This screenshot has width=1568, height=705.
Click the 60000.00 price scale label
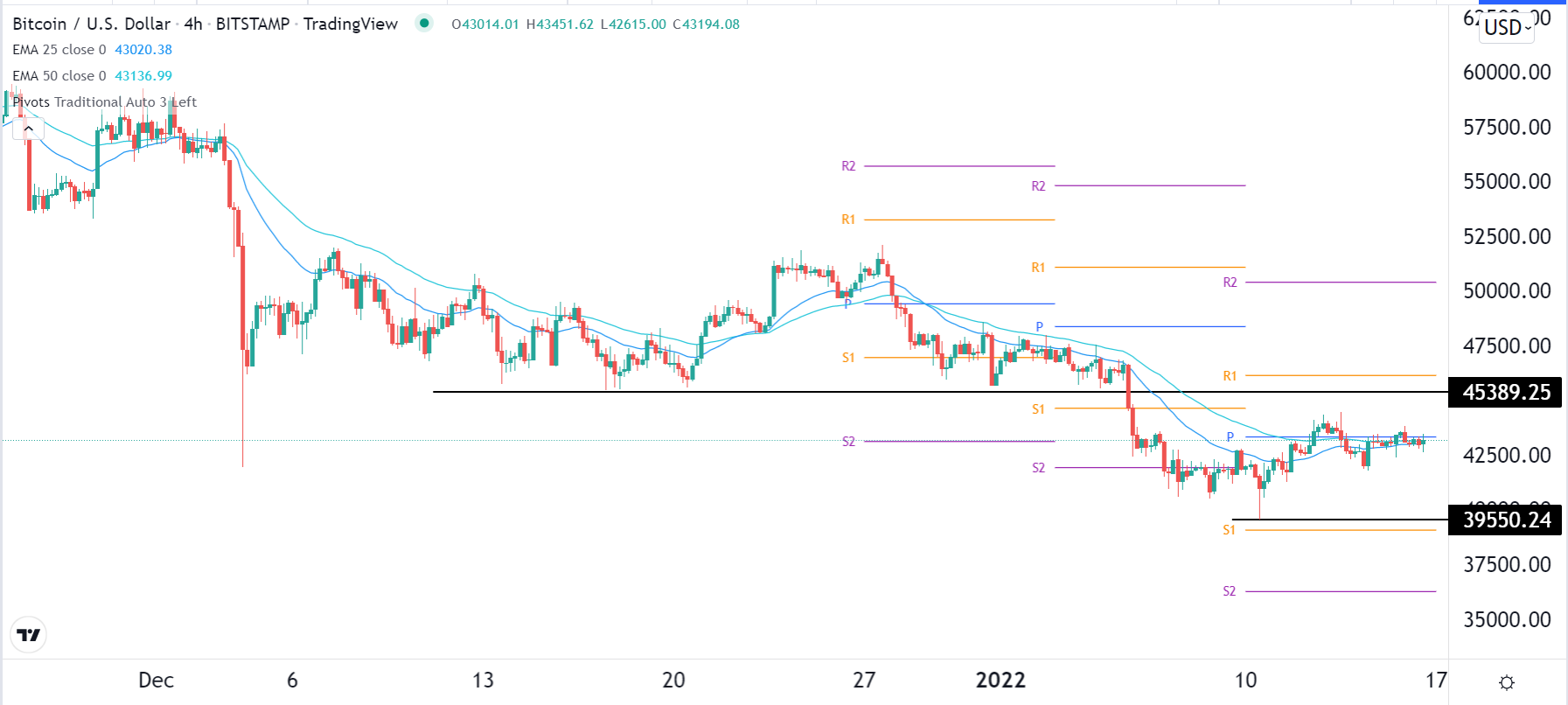[x=1506, y=73]
